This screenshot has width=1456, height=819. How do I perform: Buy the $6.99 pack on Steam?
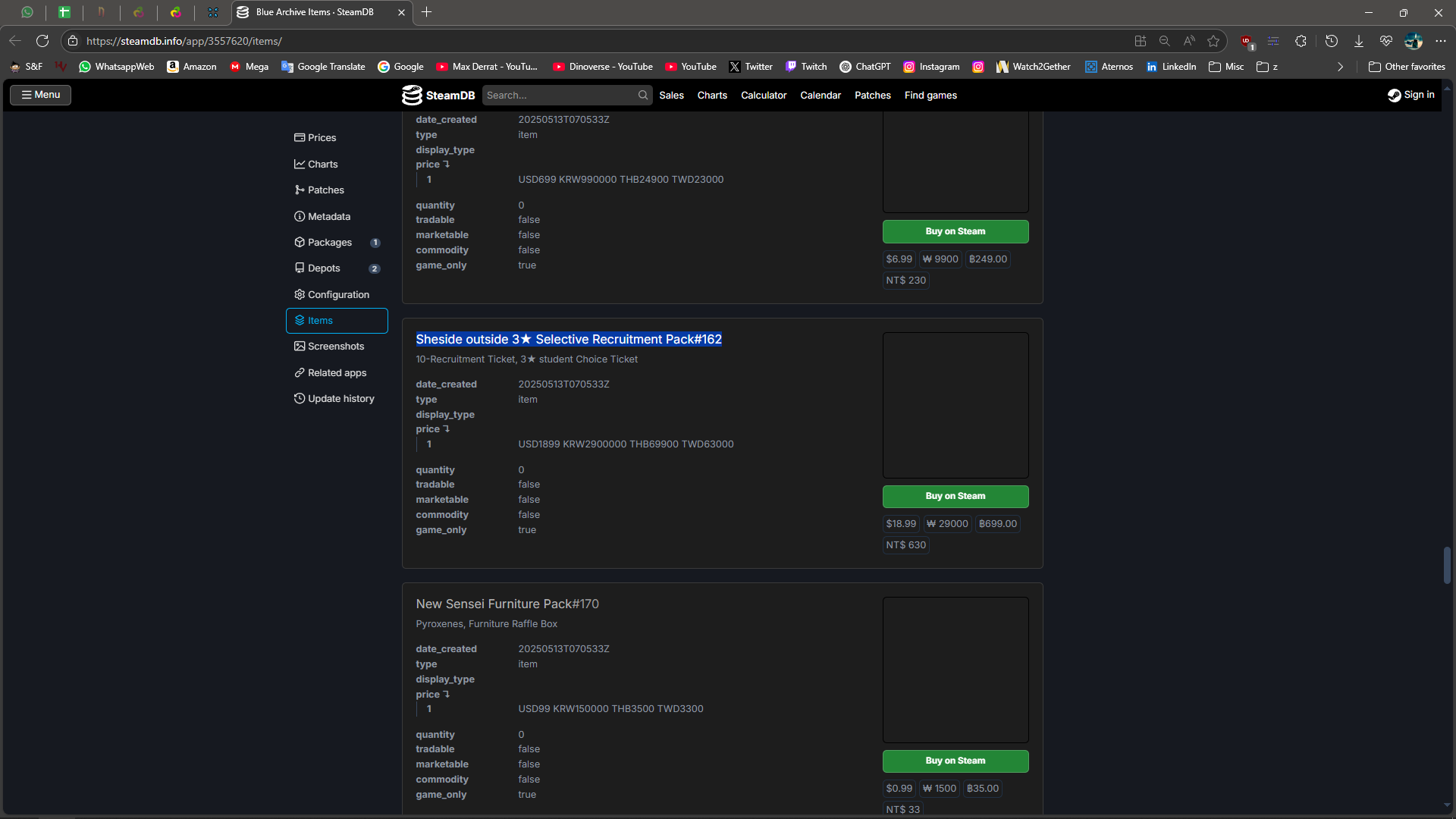955,231
